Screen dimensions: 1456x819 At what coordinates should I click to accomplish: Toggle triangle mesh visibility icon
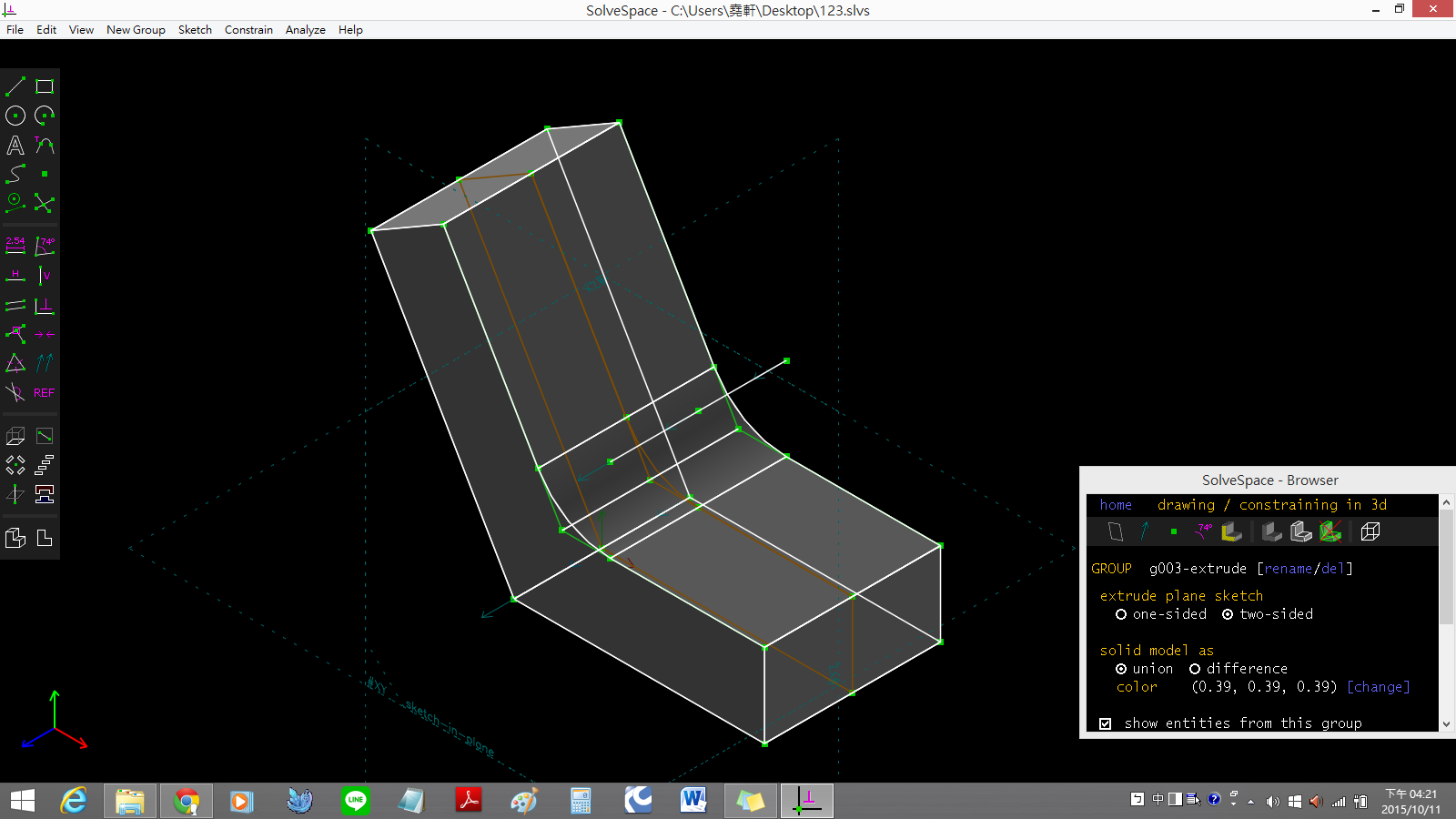click(1330, 531)
